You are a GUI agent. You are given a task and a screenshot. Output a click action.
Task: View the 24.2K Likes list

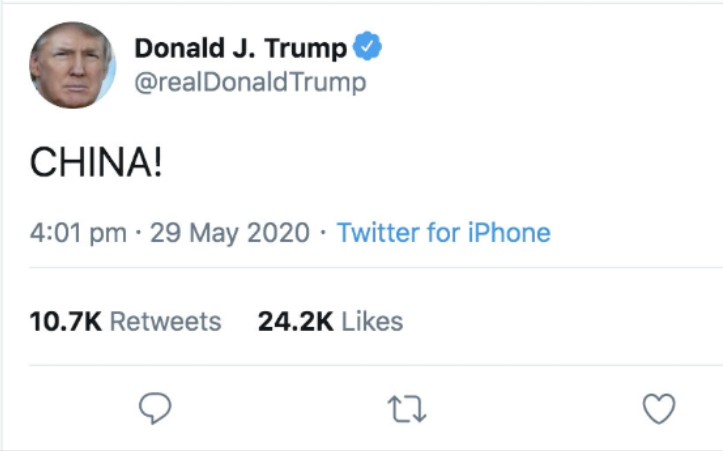[330, 322]
